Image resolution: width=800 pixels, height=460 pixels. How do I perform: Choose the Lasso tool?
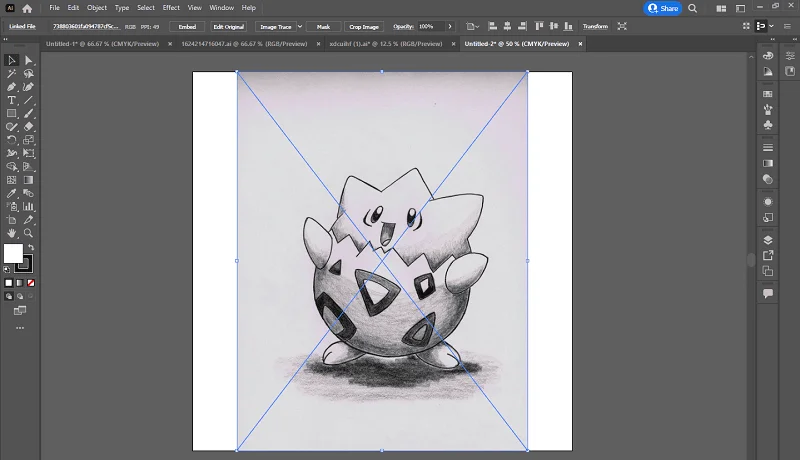29,74
